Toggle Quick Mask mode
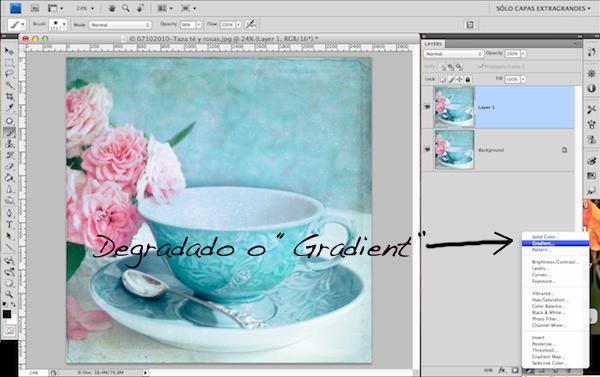The height and width of the screenshot is (377, 600). (9, 330)
